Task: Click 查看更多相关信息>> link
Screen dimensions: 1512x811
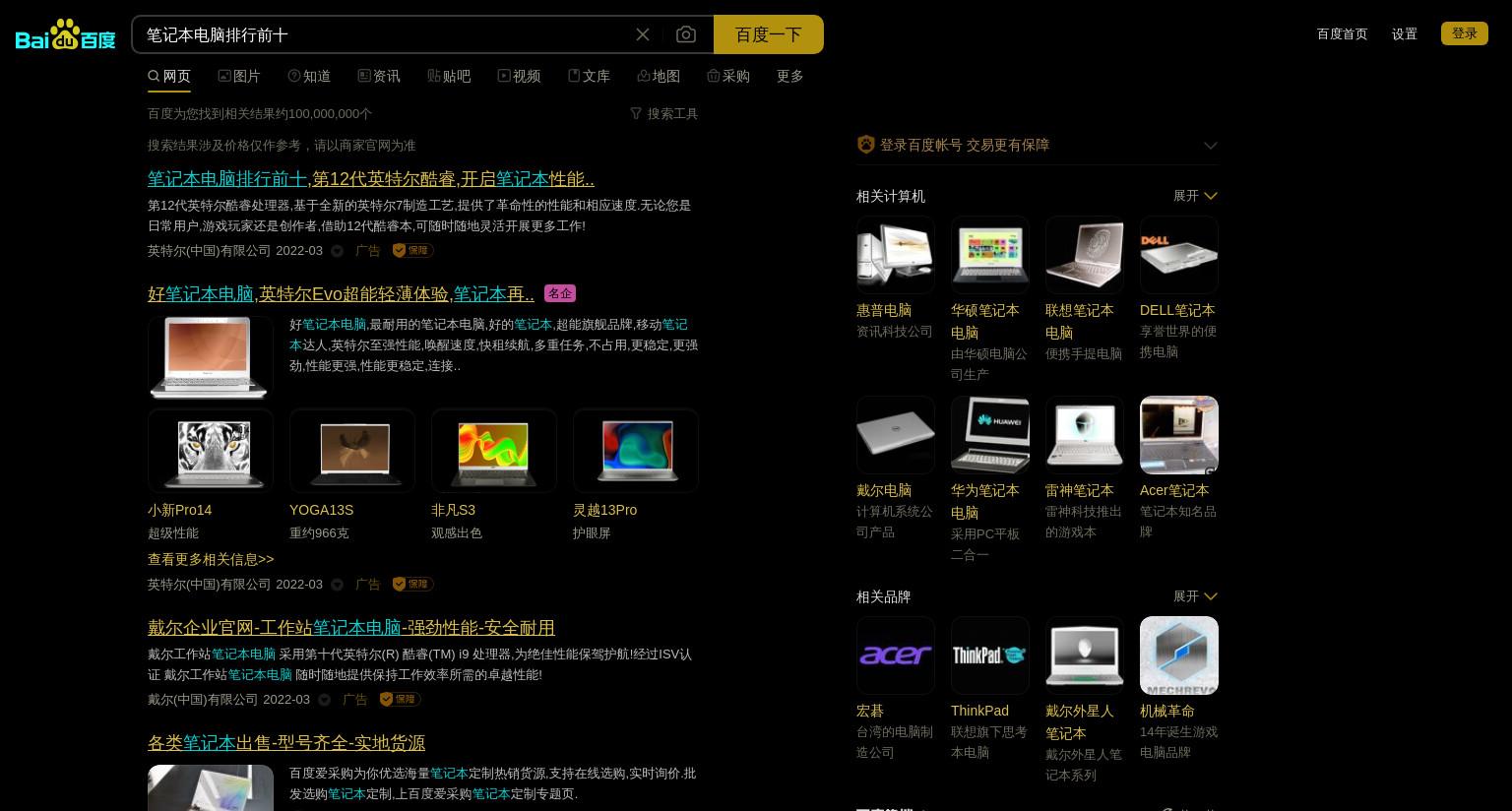Action: point(211,559)
